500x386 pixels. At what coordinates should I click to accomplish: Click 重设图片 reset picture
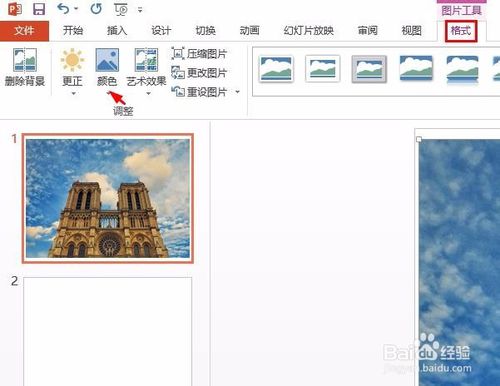coord(199,92)
